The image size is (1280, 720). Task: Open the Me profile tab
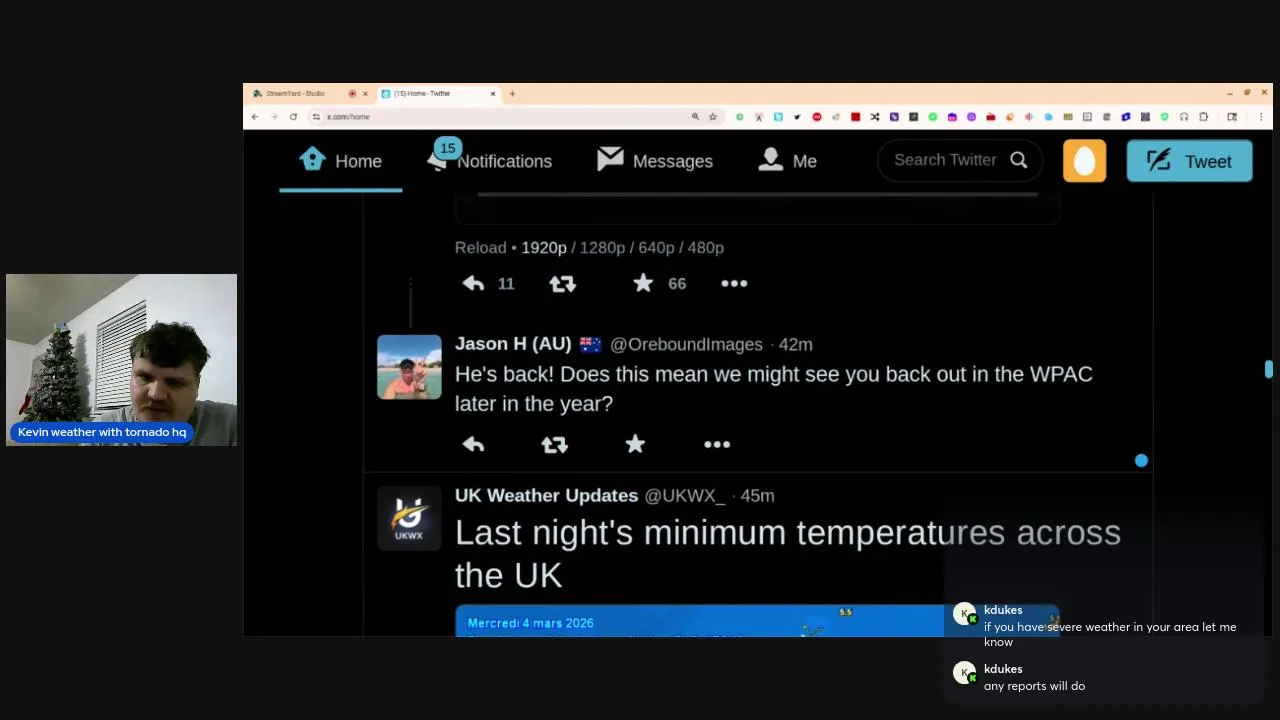click(x=788, y=161)
